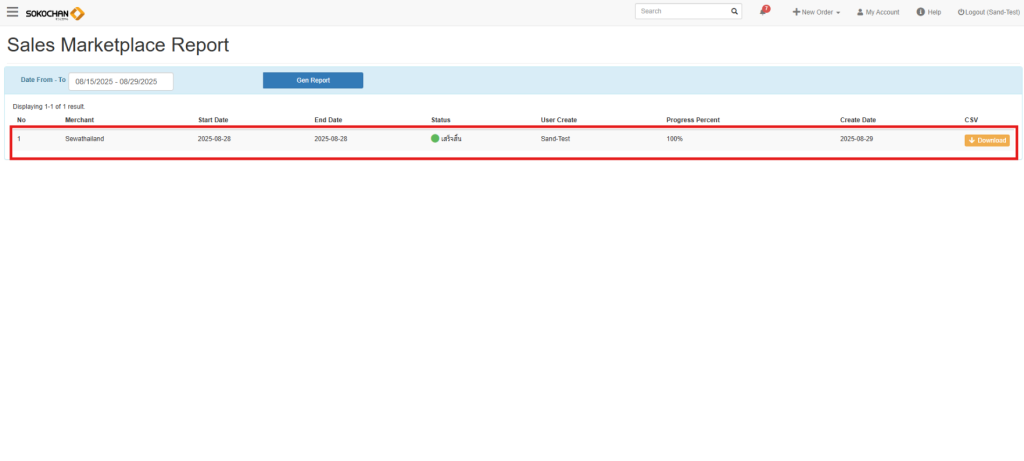Select the Sewathailand merchant row cell
1024x461 pixels.
pyautogui.click(x=85, y=139)
